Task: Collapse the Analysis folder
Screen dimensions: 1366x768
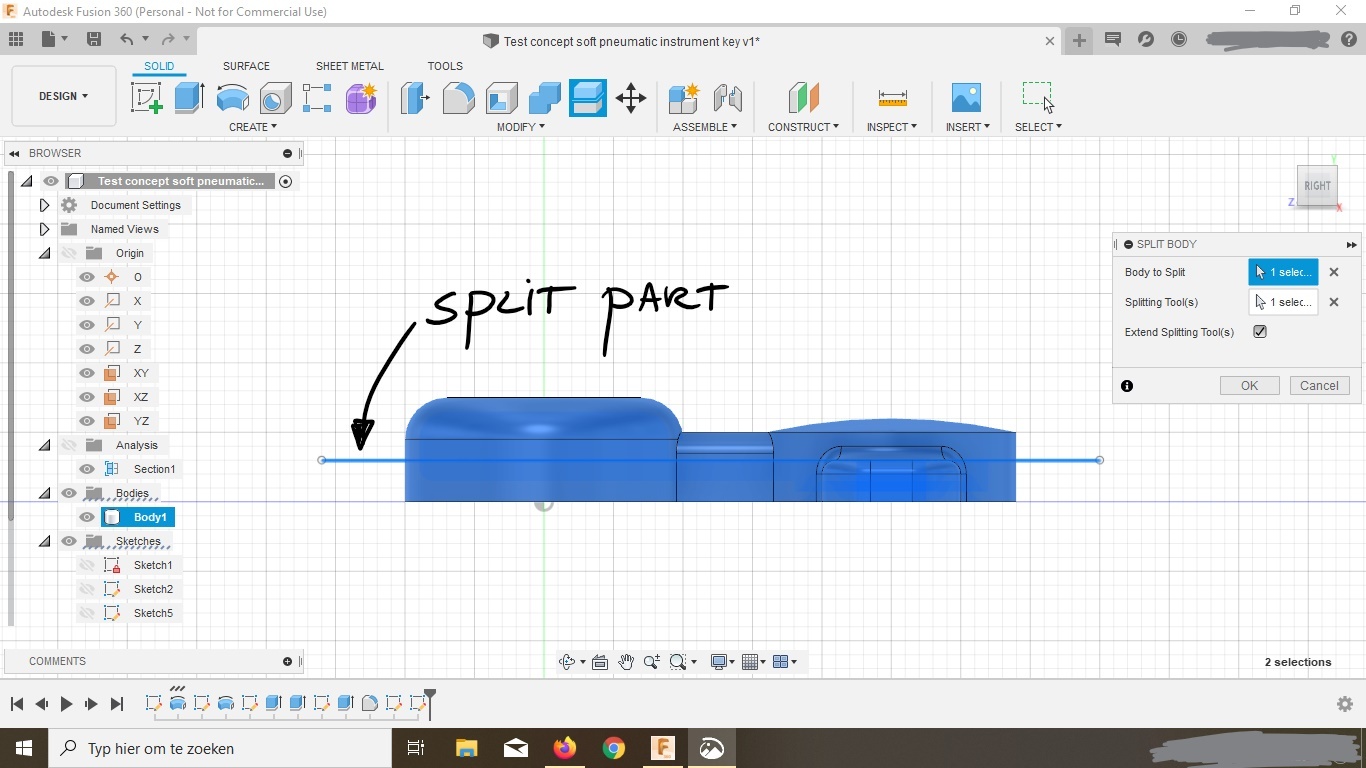Action: point(44,445)
